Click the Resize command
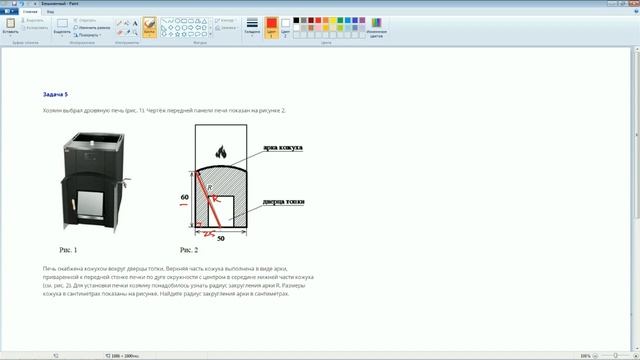Viewport: 640px width, 360px height. pyautogui.click(x=92, y=27)
